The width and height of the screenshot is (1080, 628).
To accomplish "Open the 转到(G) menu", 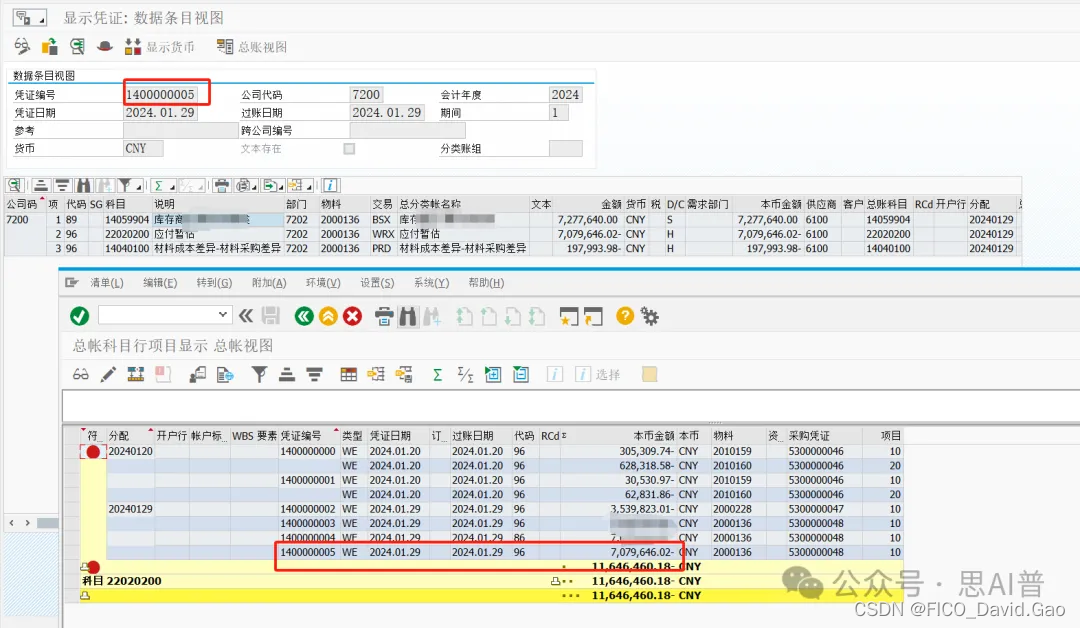I will (x=214, y=283).
